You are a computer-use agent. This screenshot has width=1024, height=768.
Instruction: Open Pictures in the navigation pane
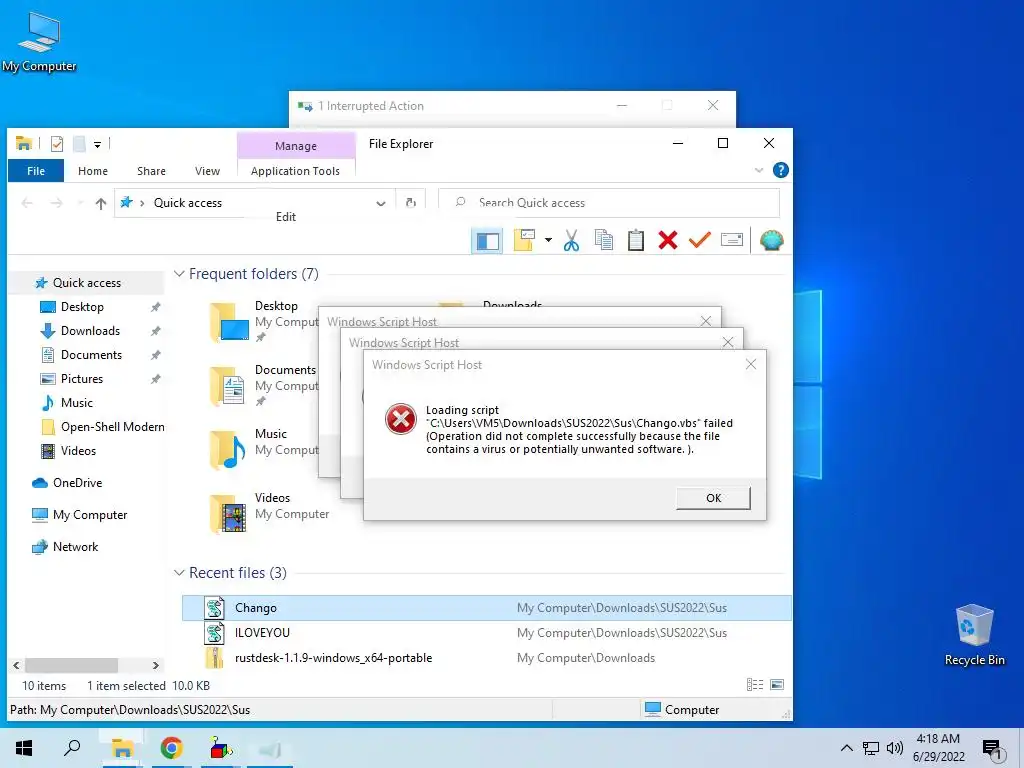click(x=82, y=379)
